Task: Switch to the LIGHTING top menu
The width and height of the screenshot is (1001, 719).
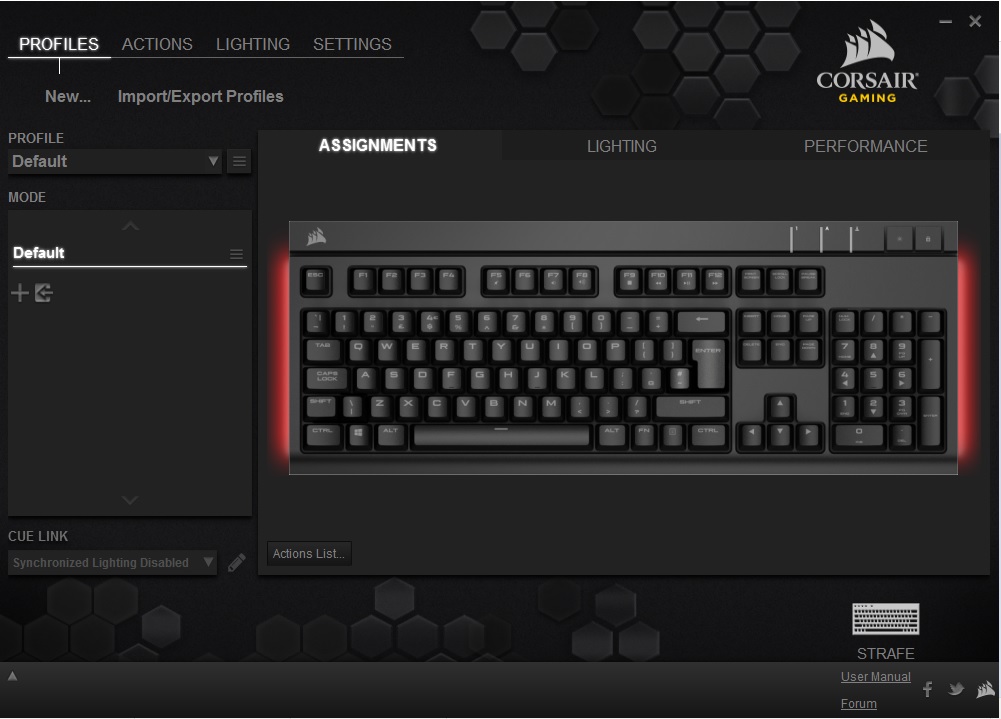Action: [x=253, y=44]
